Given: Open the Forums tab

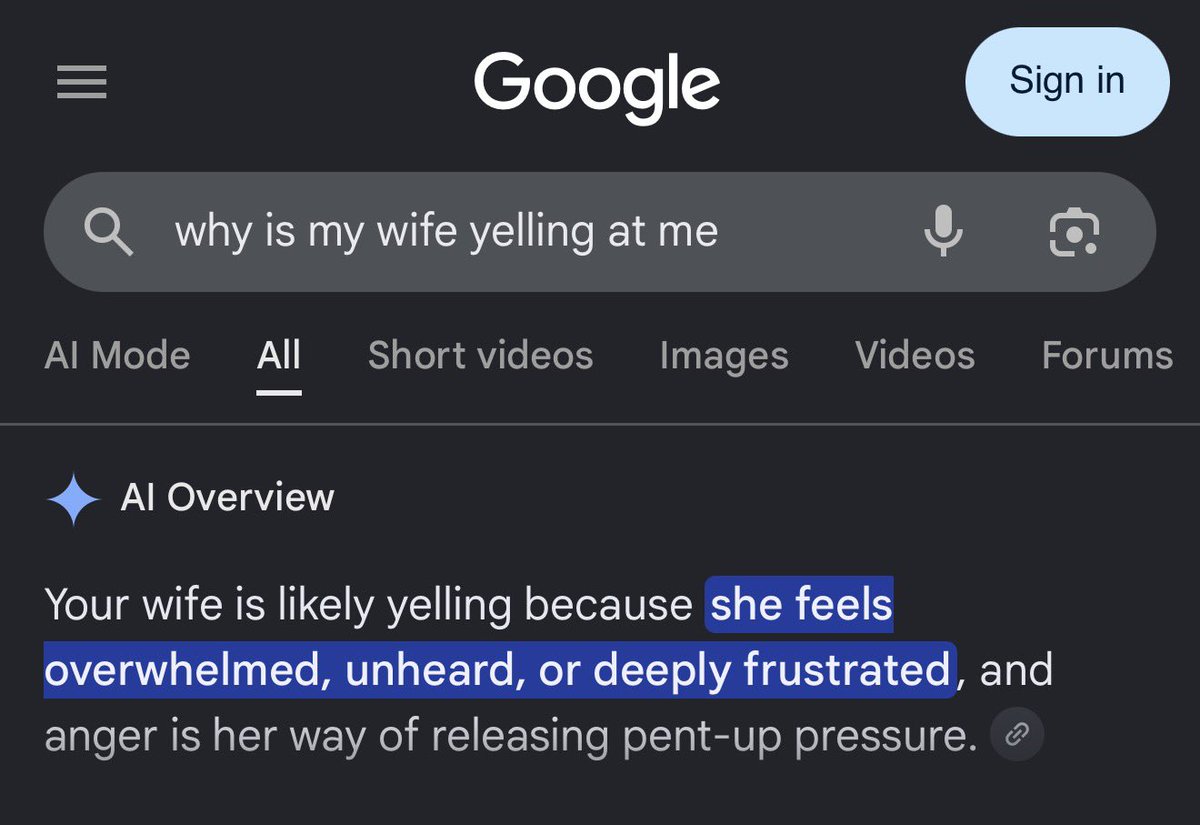Looking at the screenshot, I should click(x=1107, y=355).
